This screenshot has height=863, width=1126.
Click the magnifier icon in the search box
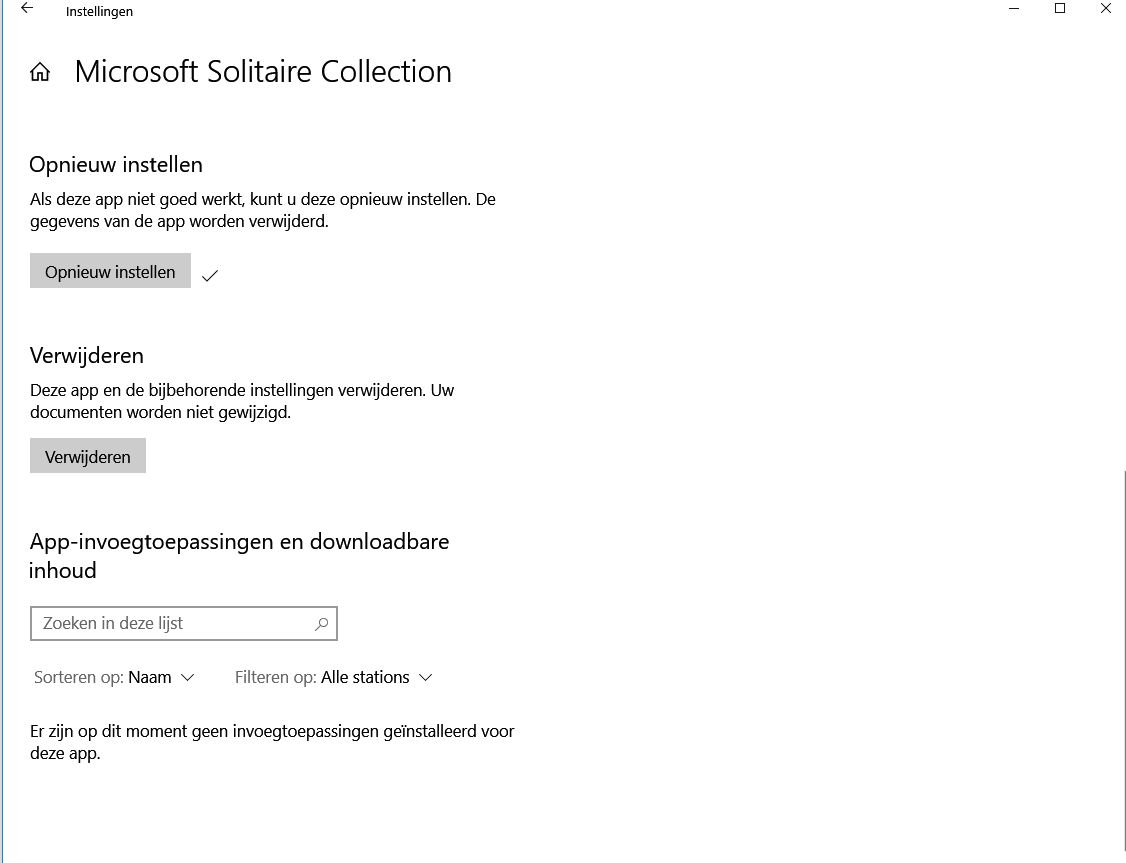click(x=322, y=624)
